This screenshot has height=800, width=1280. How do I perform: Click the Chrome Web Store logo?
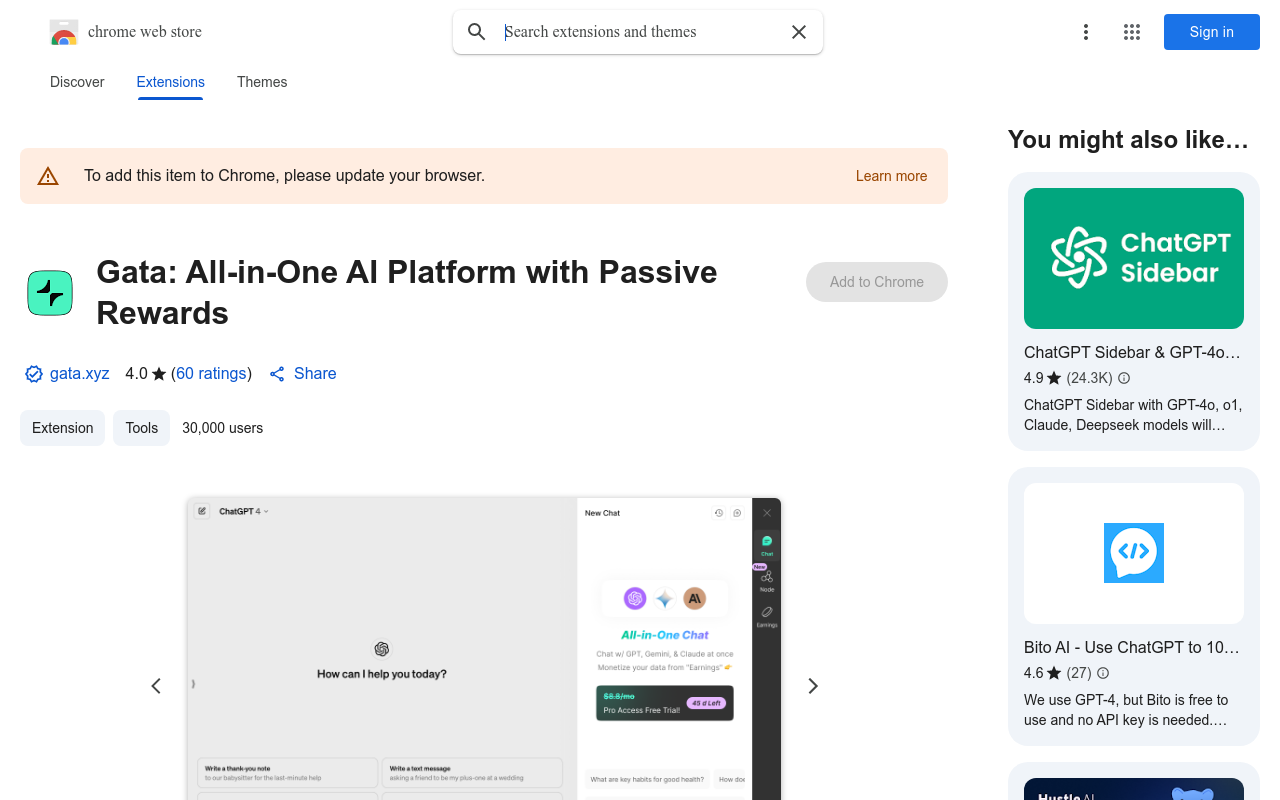(x=64, y=32)
